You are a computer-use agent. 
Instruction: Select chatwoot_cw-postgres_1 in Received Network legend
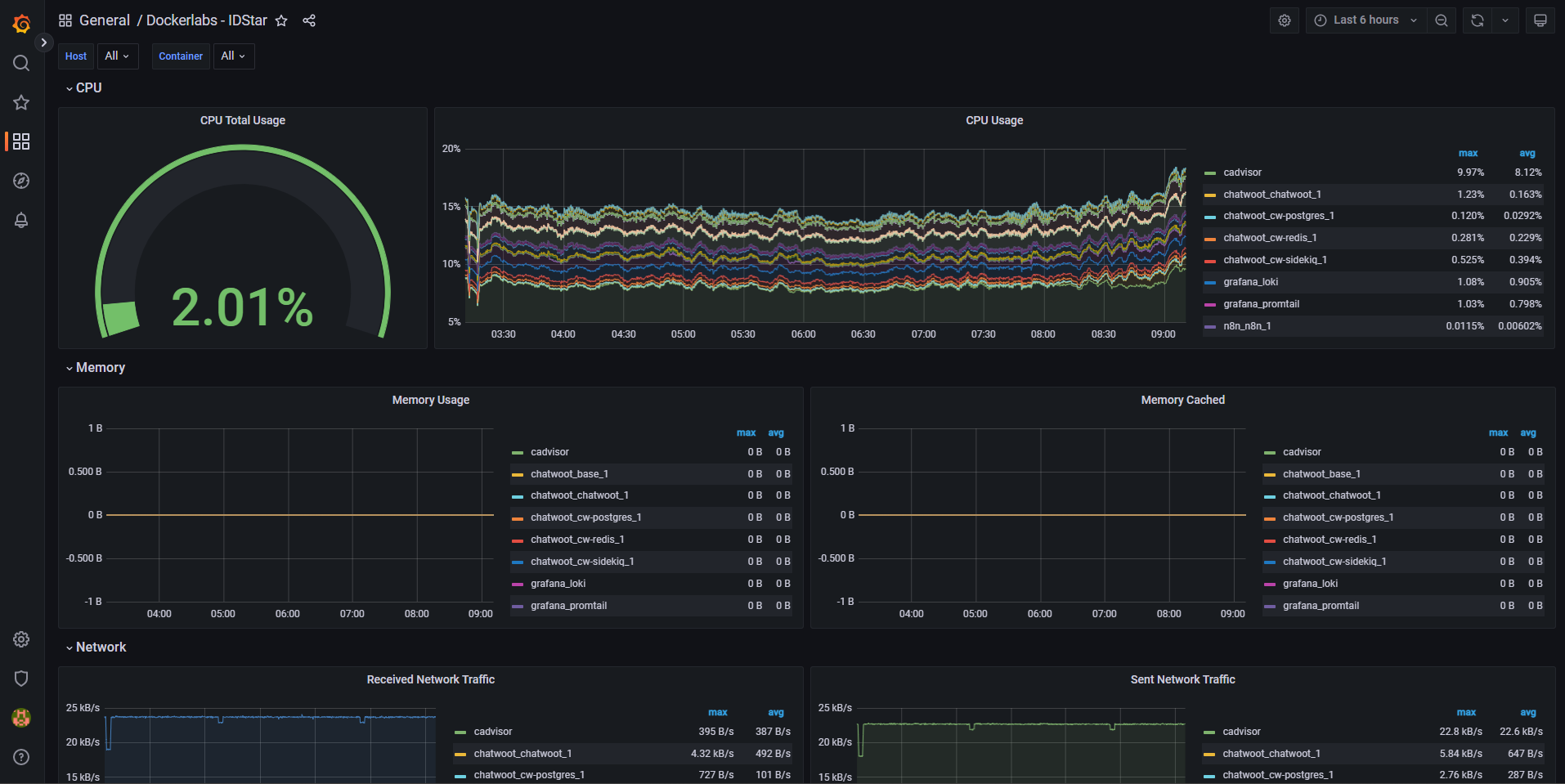click(529, 775)
